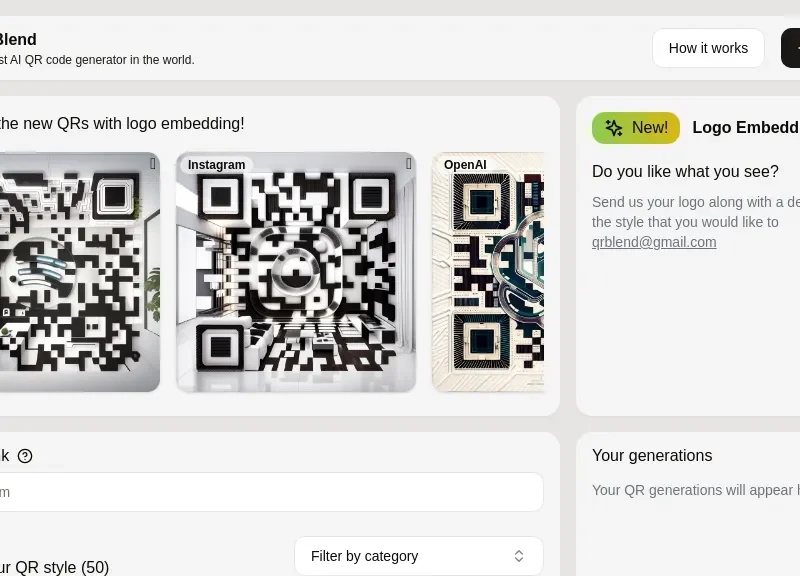Open the Filter by category dropdown

(x=418, y=556)
